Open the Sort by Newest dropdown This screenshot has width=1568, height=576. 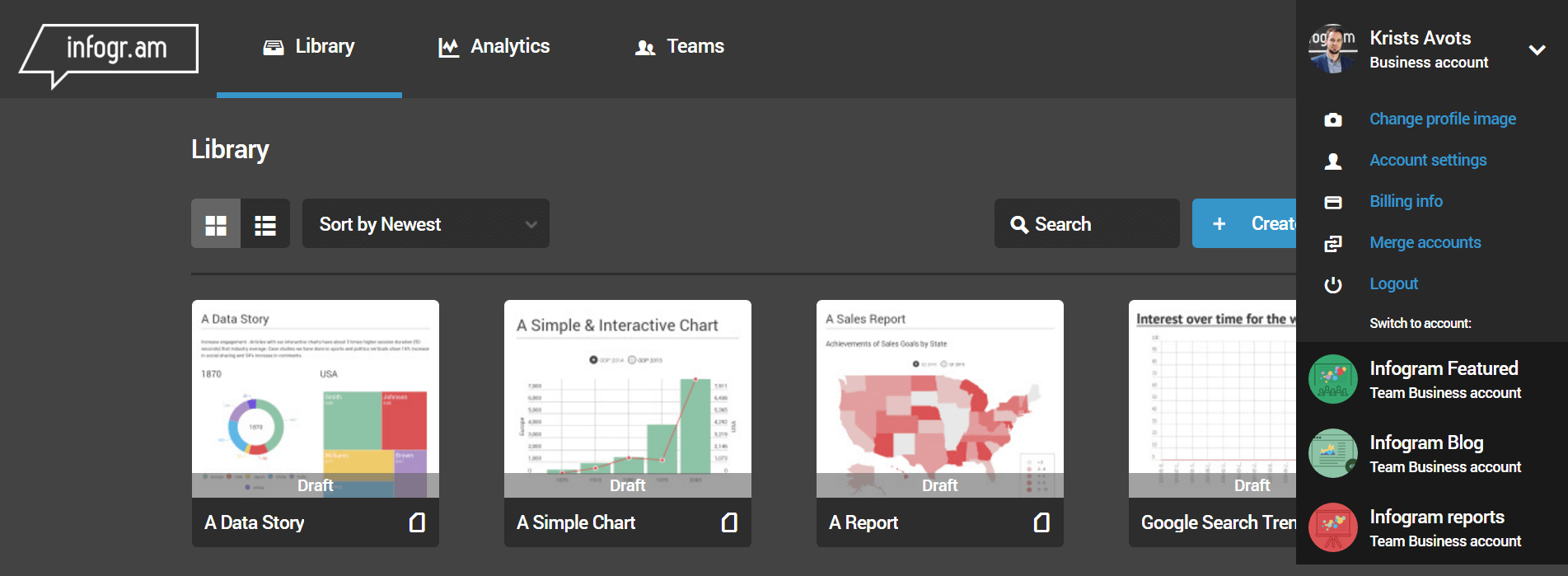426,223
